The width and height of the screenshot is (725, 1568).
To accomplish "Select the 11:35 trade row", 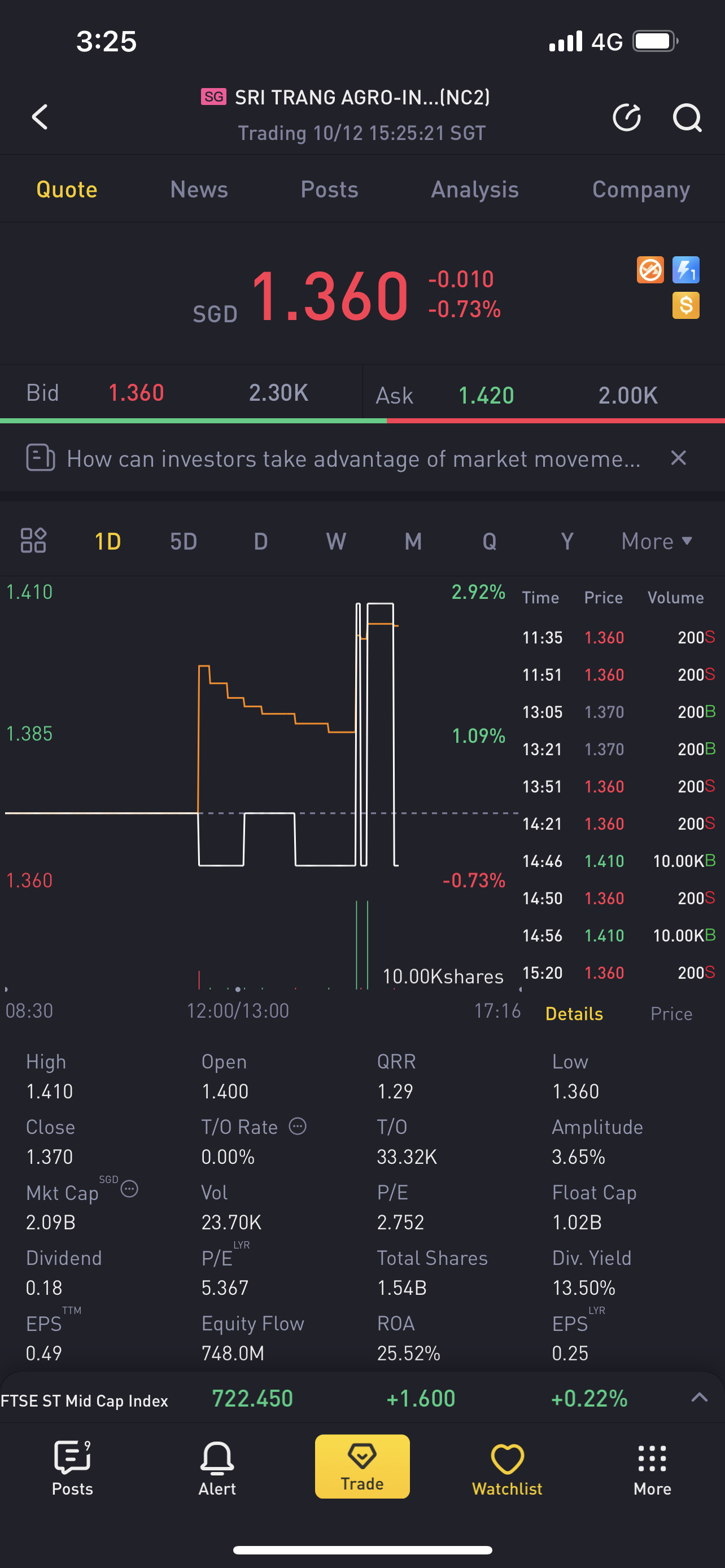I will click(618, 637).
